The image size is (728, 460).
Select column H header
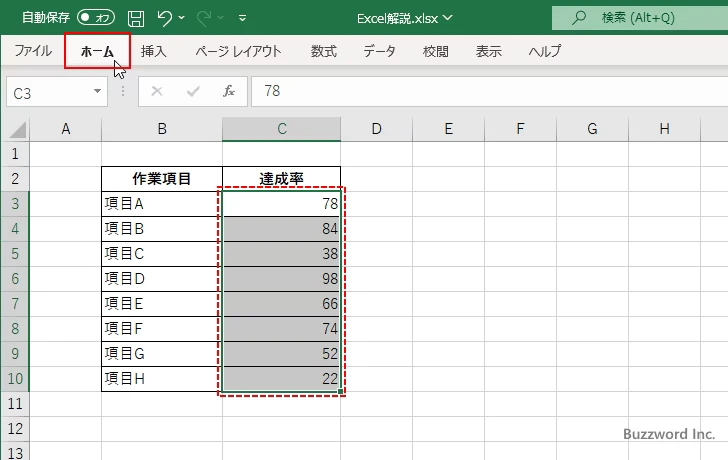(664, 129)
